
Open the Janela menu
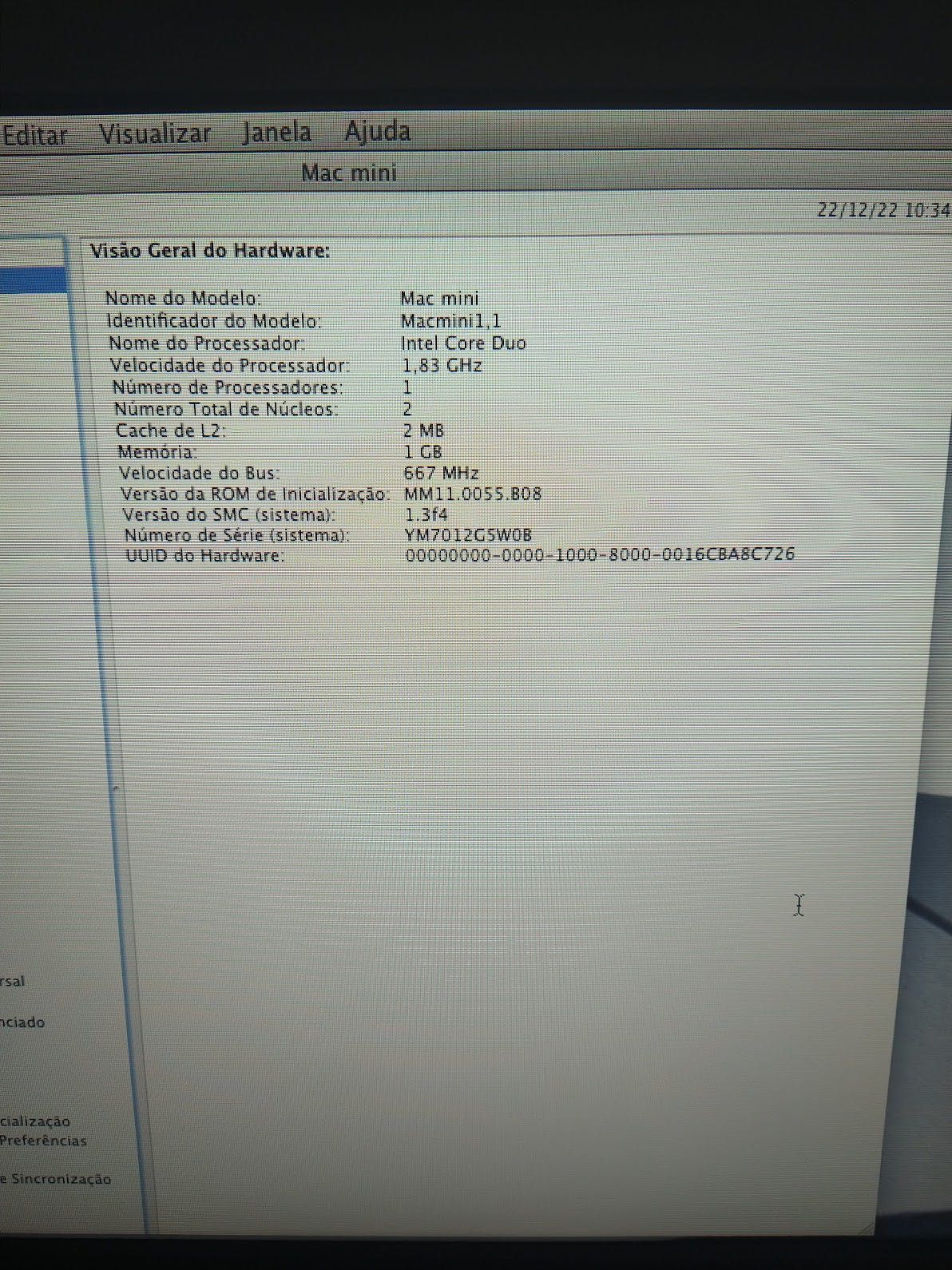[x=277, y=132]
